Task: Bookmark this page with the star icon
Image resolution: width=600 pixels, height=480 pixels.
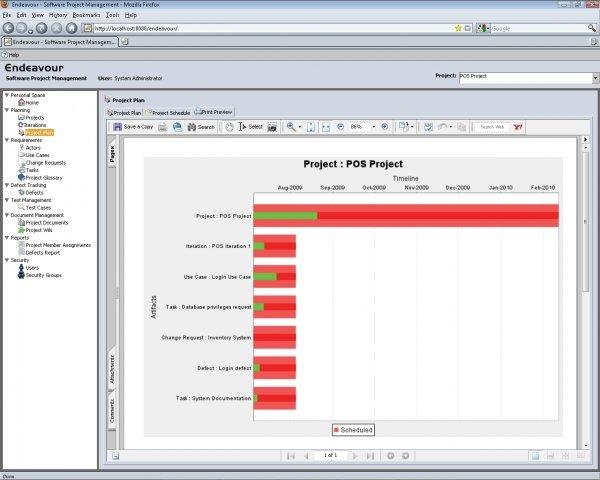Action: pyautogui.click(x=458, y=28)
